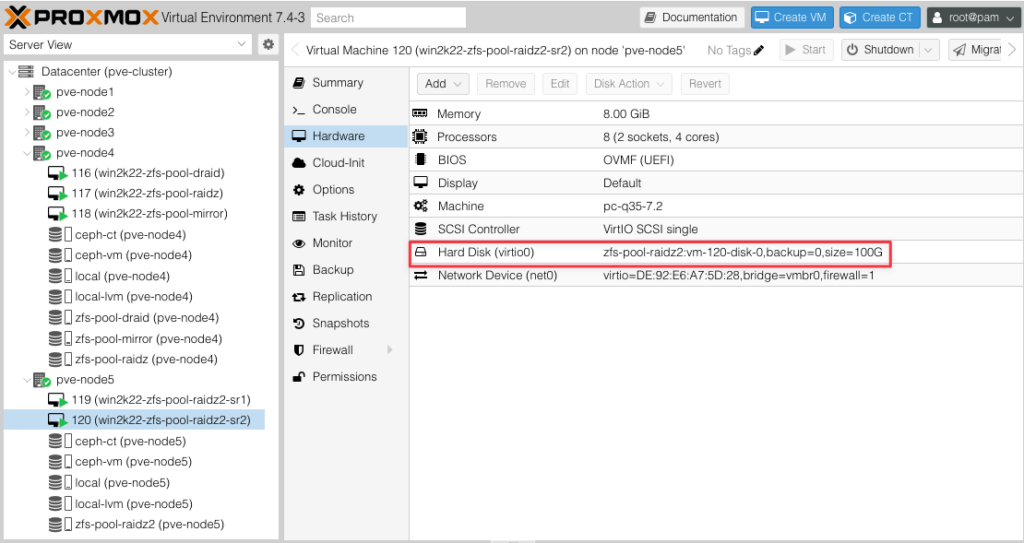Open the Backup tab
This screenshot has height=543, width=1024.
[346, 269]
